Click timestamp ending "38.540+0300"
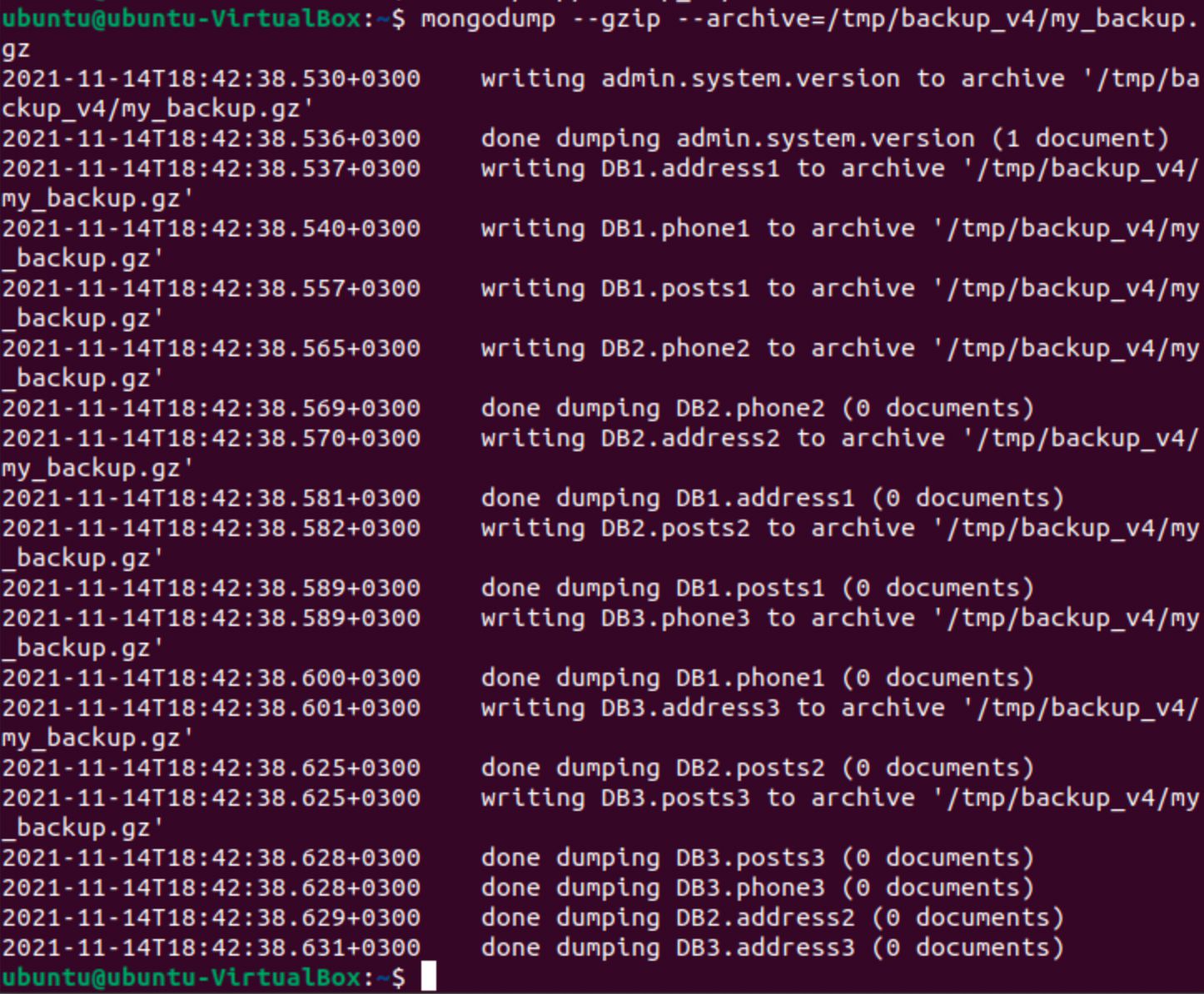This screenshot has height=994, width=1204. click(x=211, y=228)
